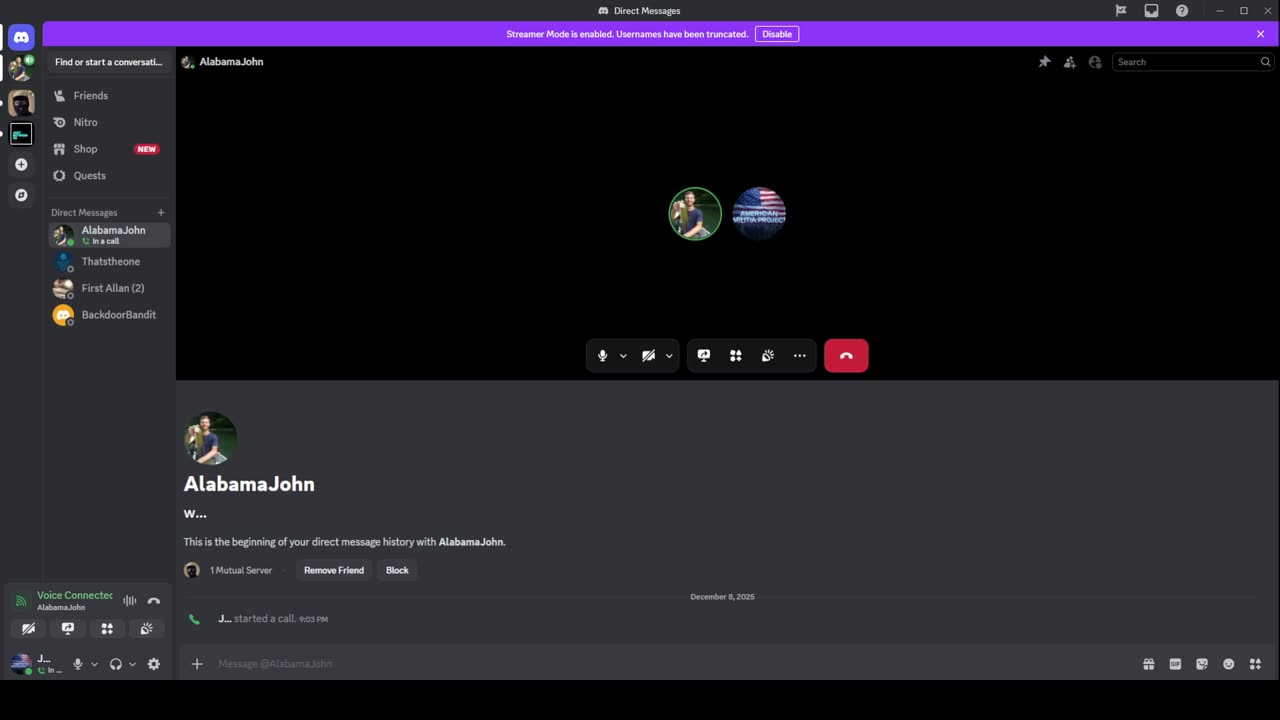This screenshot has width=1280, height=720.
Task: Expand microphone options arrow in call controls
Action: tap(623, 356)
